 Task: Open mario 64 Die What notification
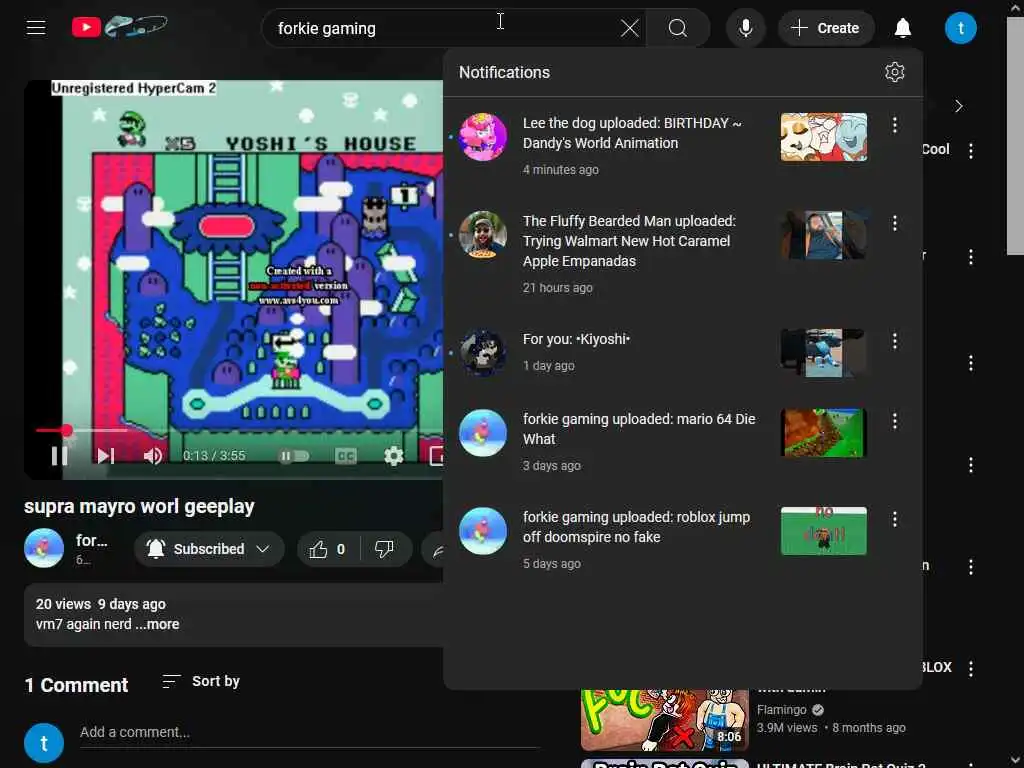click(x=682, y=441)
